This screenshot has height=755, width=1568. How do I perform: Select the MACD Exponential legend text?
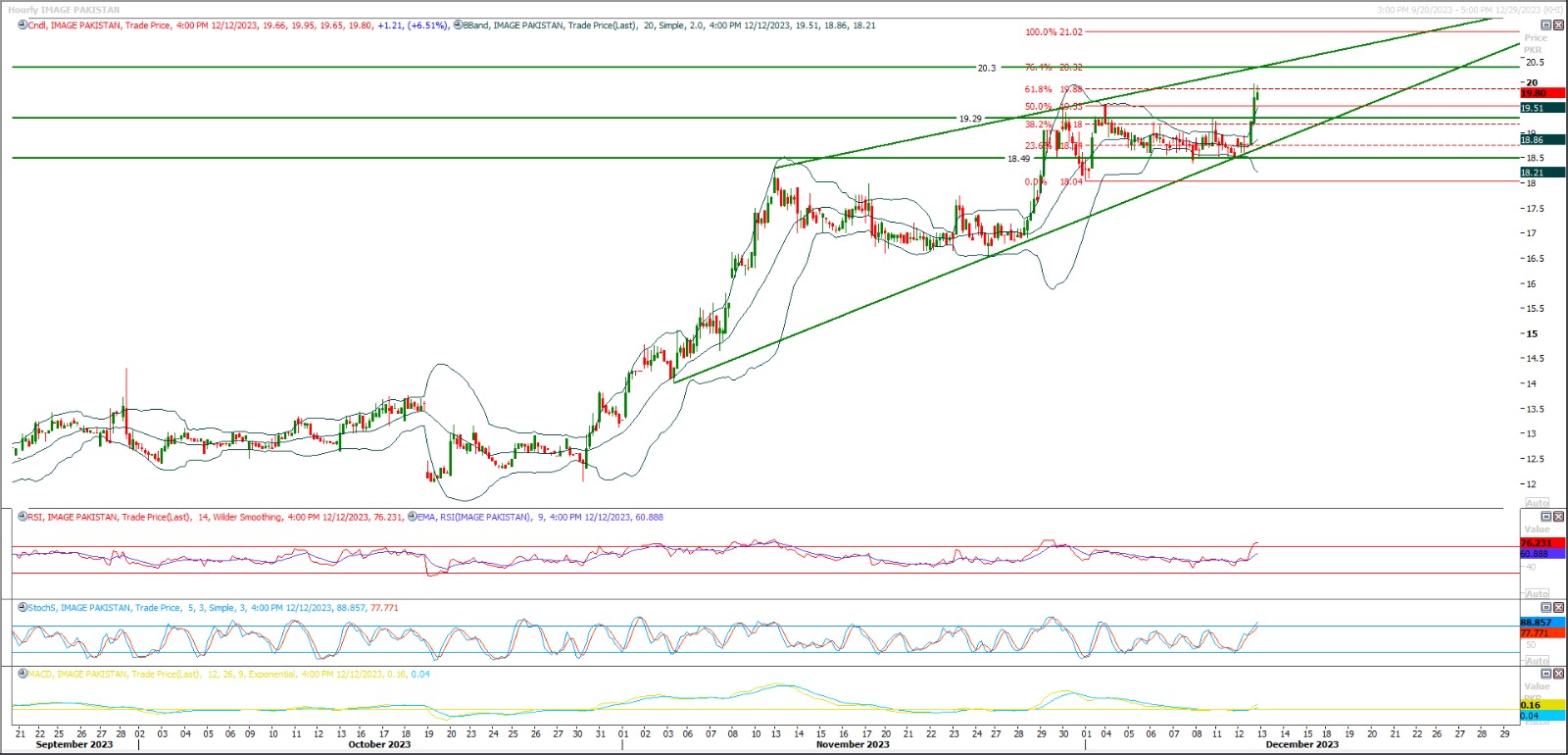click(x=228, y=674)
